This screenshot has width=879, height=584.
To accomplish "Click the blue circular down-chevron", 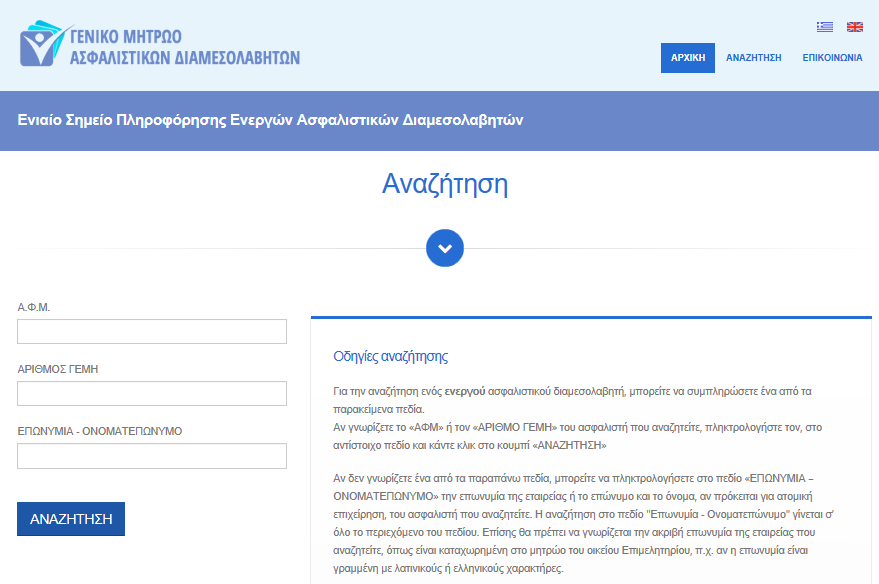I will coord(445,248).
